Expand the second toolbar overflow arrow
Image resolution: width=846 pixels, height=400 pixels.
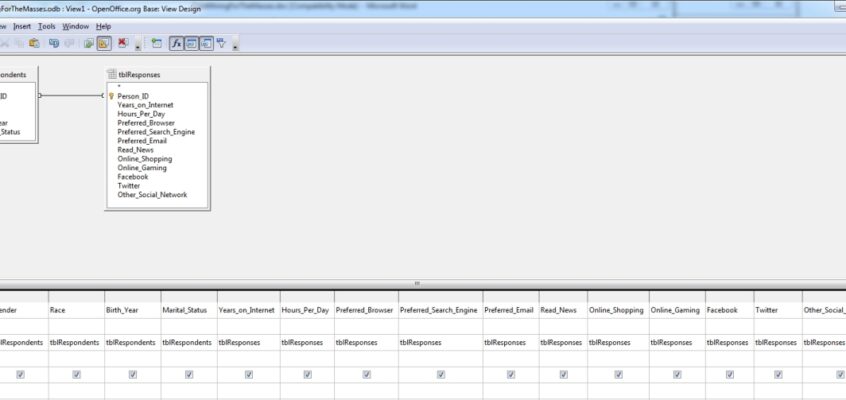tap(235, 45)
